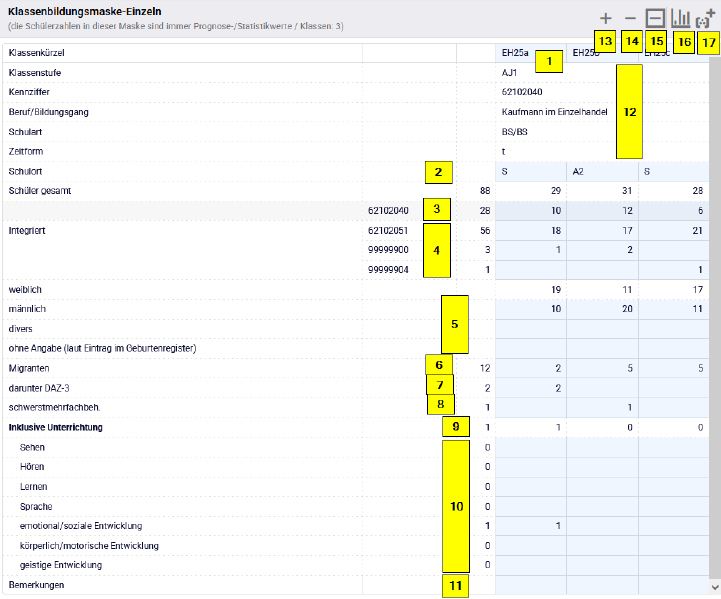Click the Bemerkungen cell for EH25a

(x=530, y=585)
